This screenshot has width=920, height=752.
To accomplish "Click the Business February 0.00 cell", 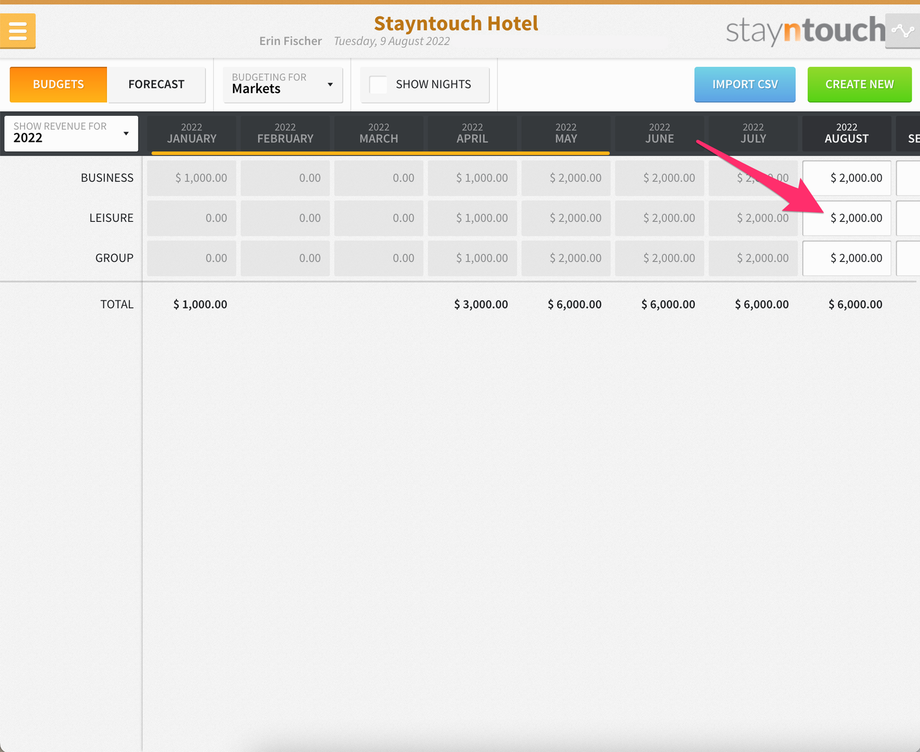I will tap(285, 178).
